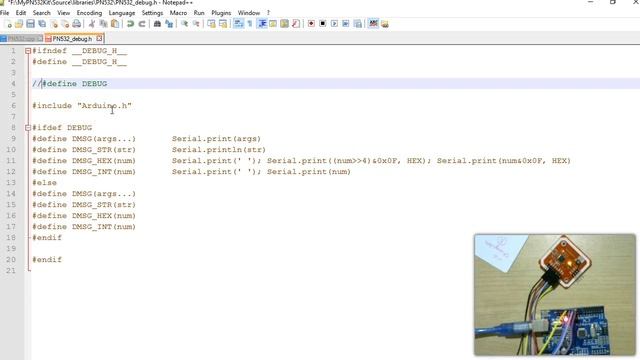The height and width of the screenshot is (360, 640).
Task: Toggle Word wrap toolbar button
Action: [x=238, y=24]
